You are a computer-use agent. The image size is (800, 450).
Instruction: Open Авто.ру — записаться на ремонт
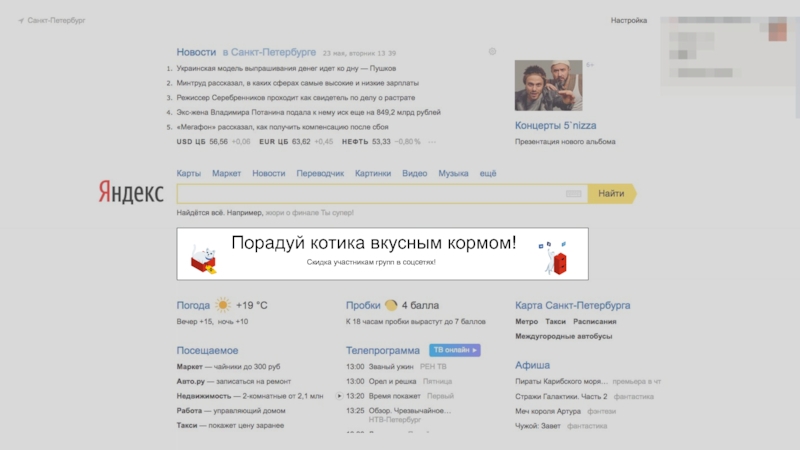[x=234, y=381]
